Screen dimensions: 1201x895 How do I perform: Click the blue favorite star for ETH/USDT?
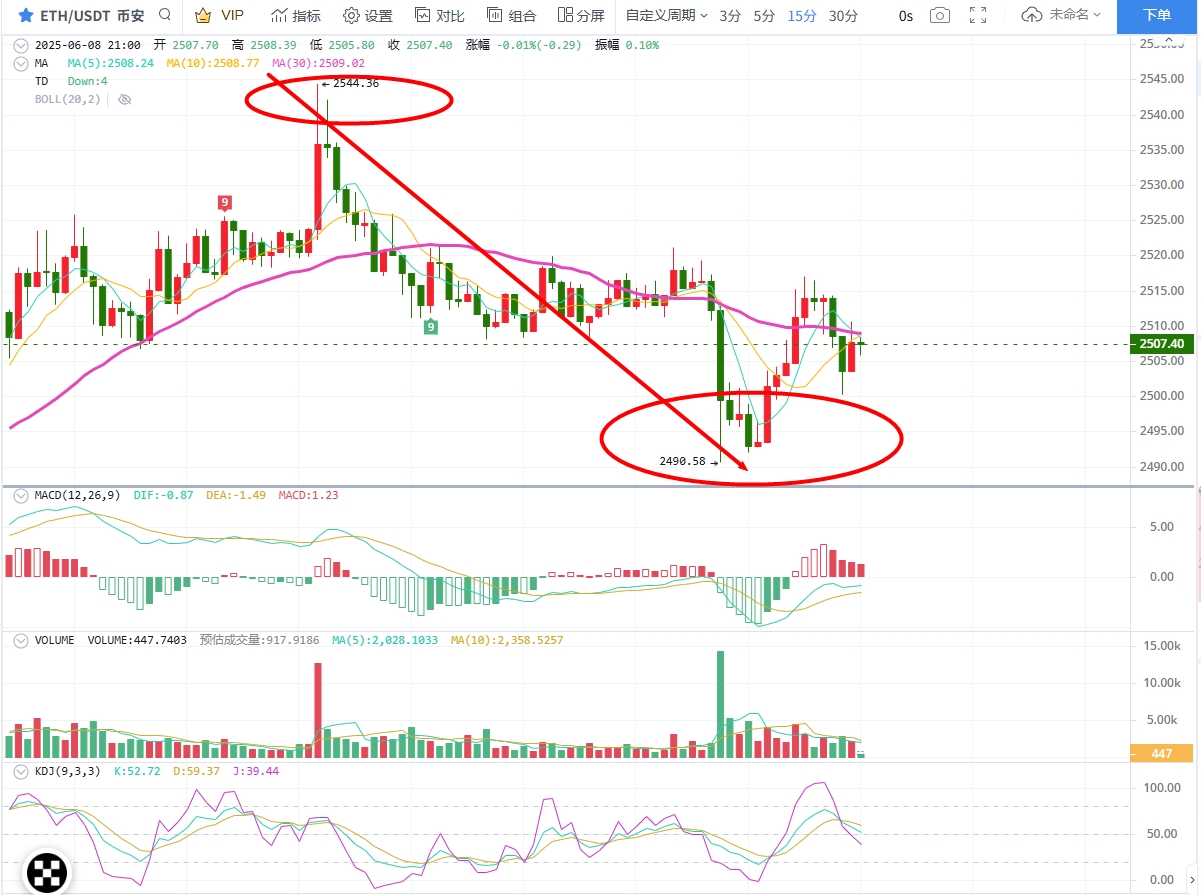[x=26, y=15]
